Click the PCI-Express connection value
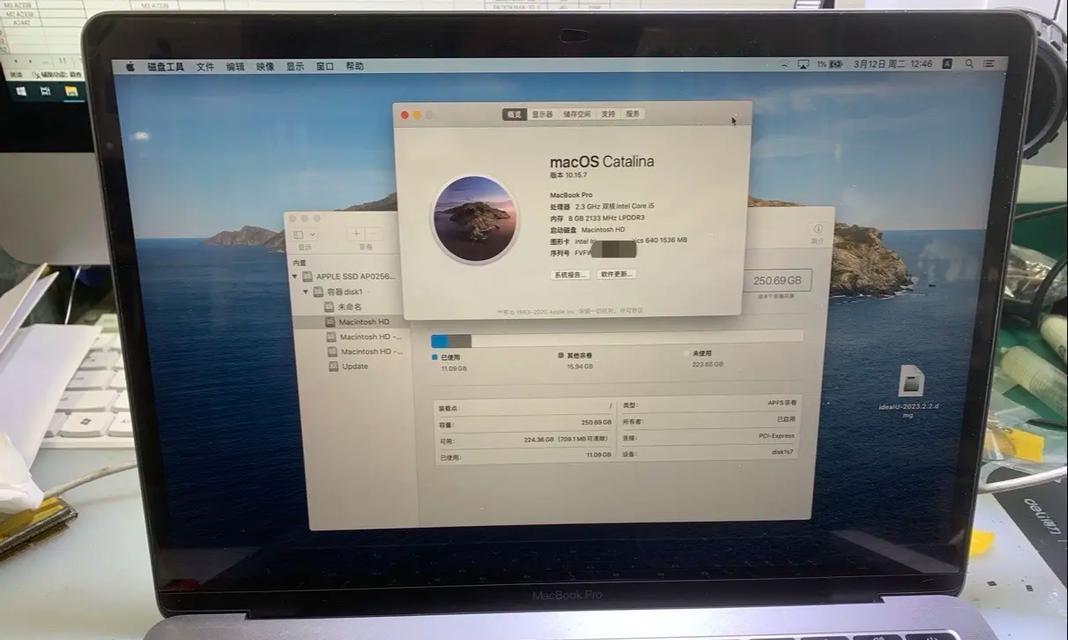1068x640 pixels. pos(776,436)
